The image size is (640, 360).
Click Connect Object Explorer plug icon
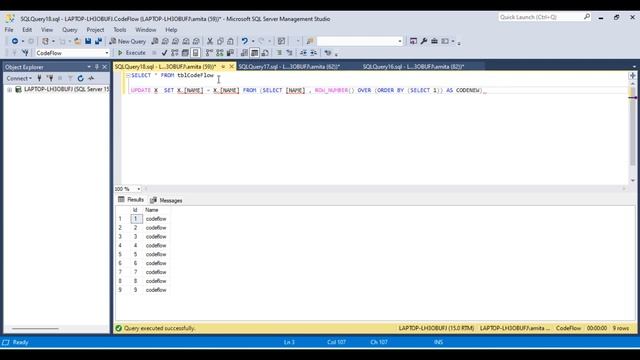40,78
